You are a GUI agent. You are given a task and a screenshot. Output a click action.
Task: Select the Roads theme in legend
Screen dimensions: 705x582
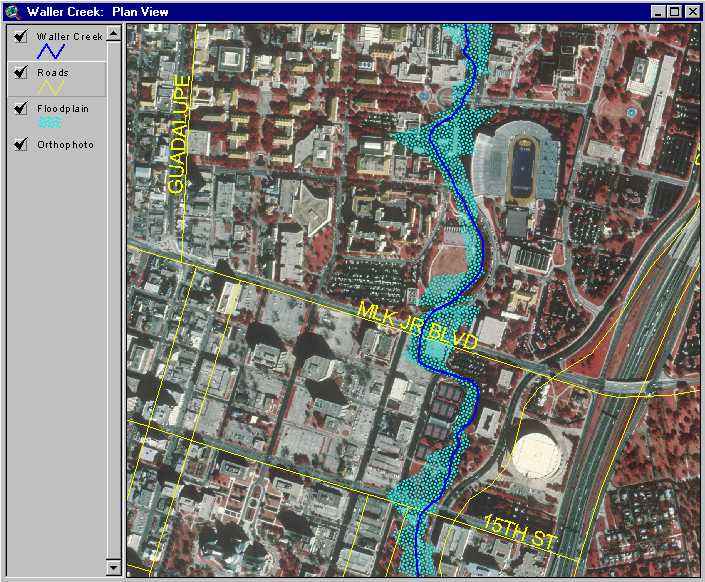53,73
